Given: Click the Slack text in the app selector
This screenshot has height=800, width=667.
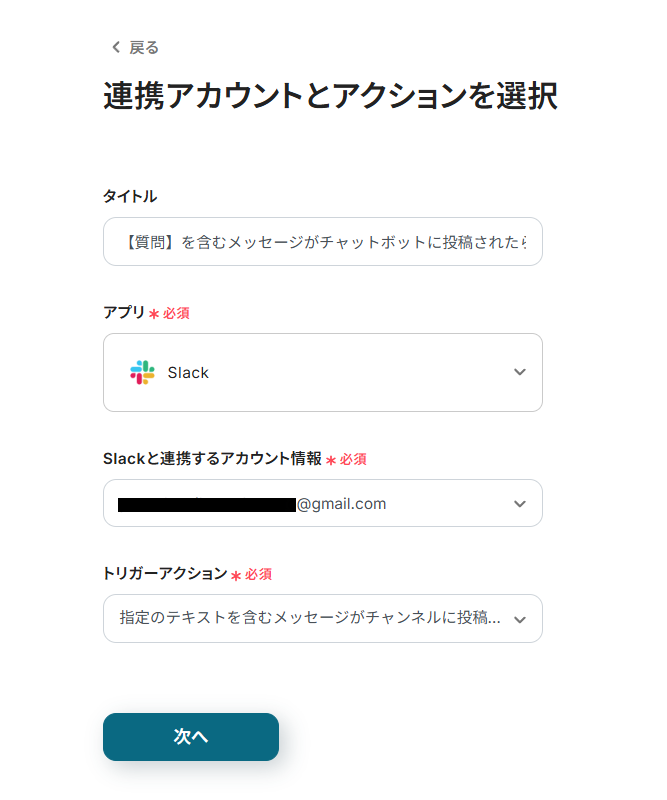Looking at the screenshot, I should pos(188,373).
